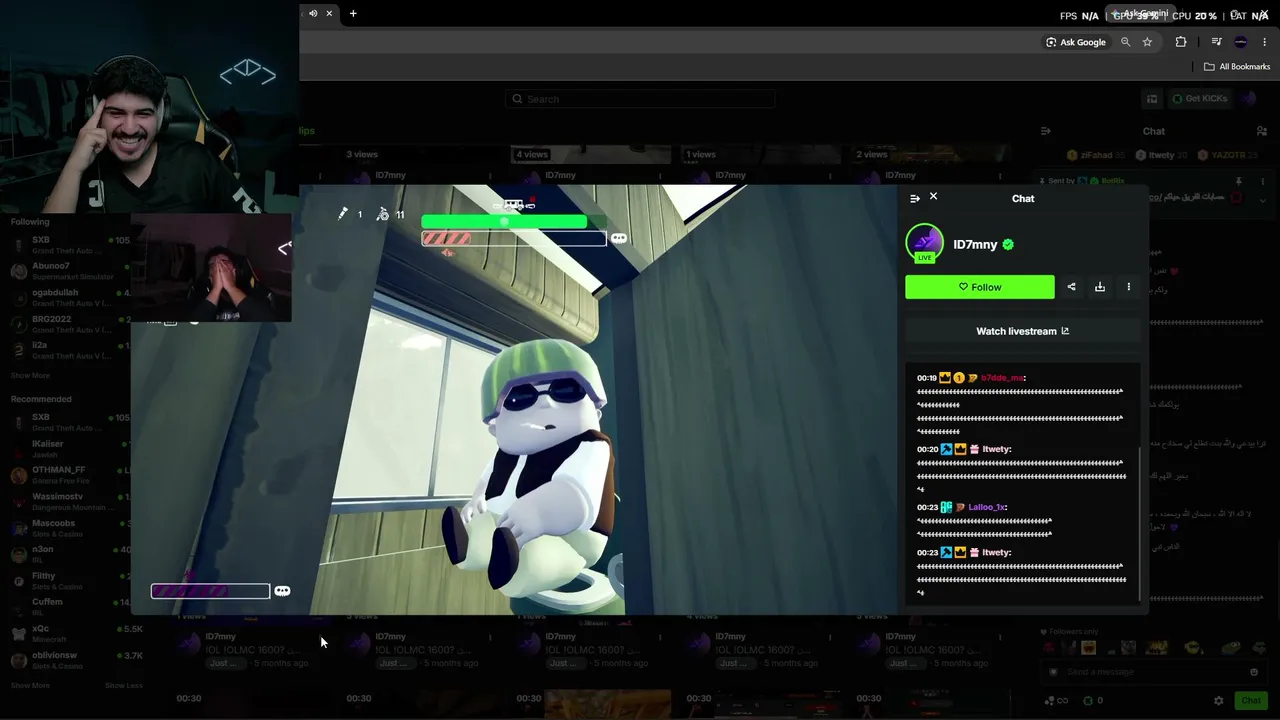Open Lalloo_1x's chat username
This screenshot has width=1280, height=720.
(x=986, y=507)
